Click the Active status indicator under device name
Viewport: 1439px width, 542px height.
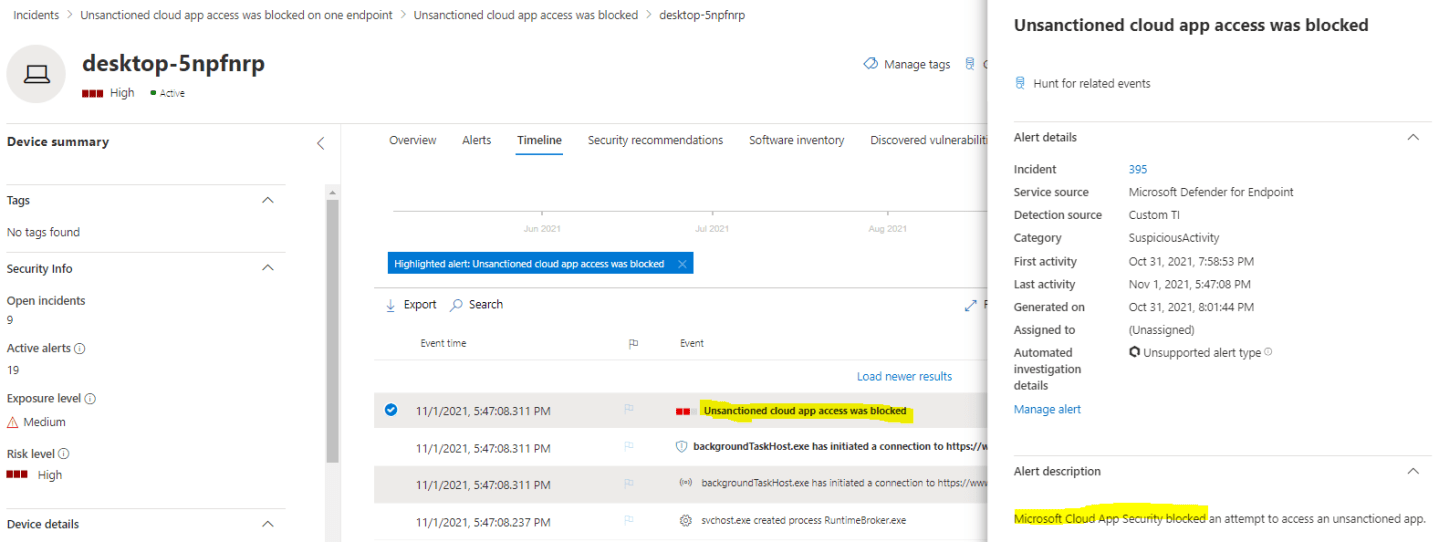click(x=167, y=93)
